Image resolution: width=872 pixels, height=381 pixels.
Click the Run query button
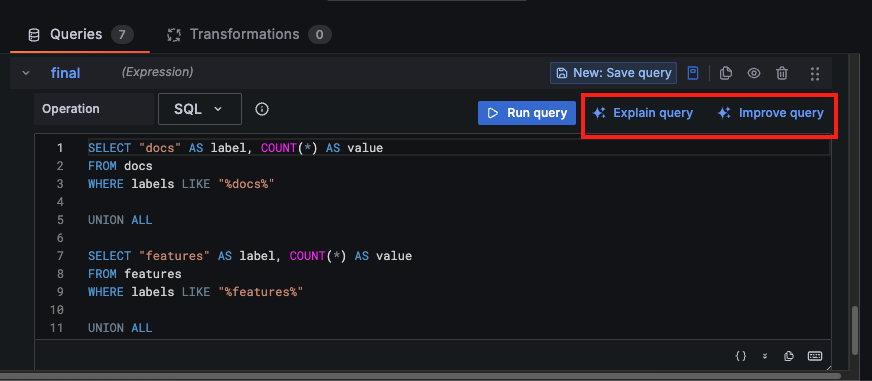527,113
